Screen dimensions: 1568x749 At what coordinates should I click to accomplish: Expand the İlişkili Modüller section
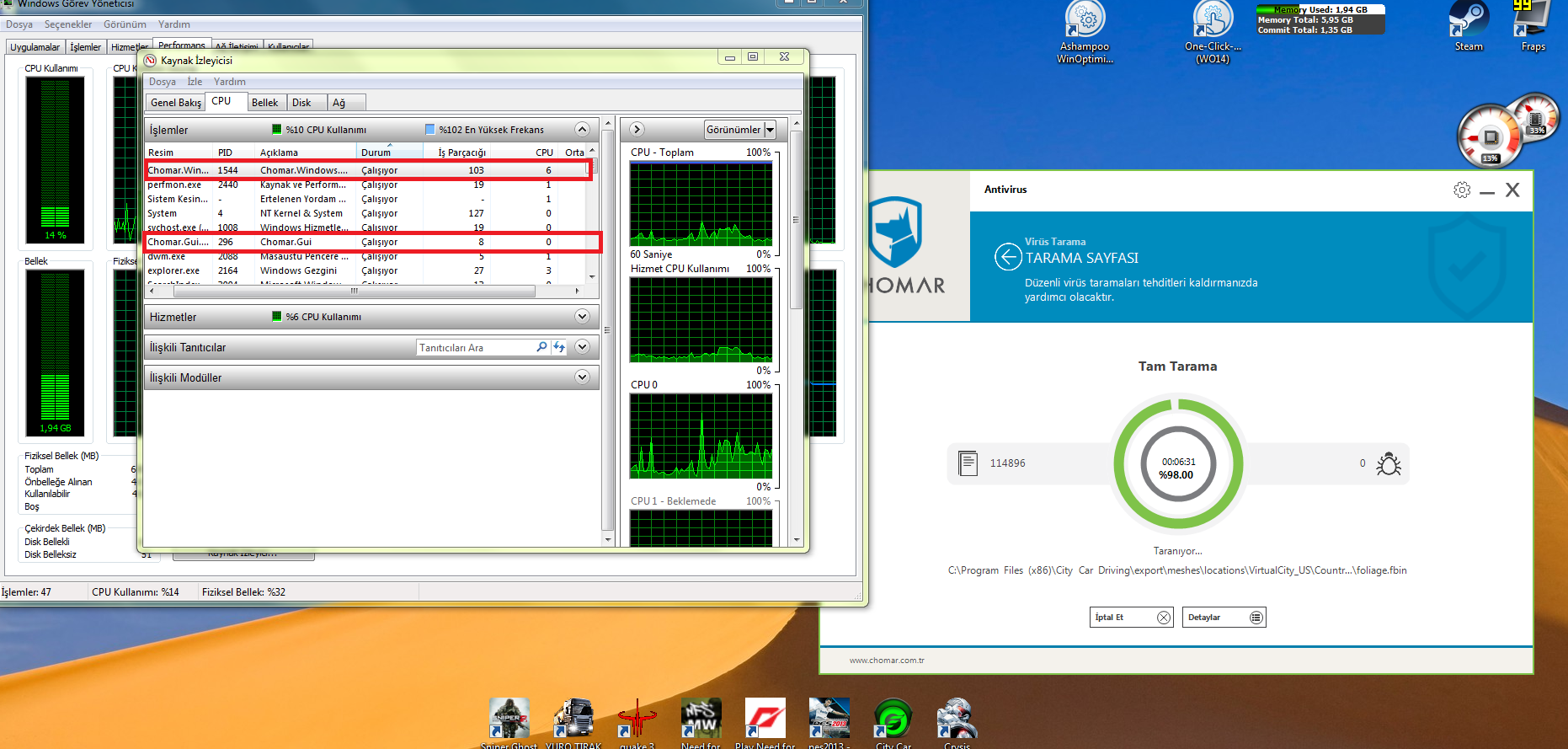coord(582,377)
